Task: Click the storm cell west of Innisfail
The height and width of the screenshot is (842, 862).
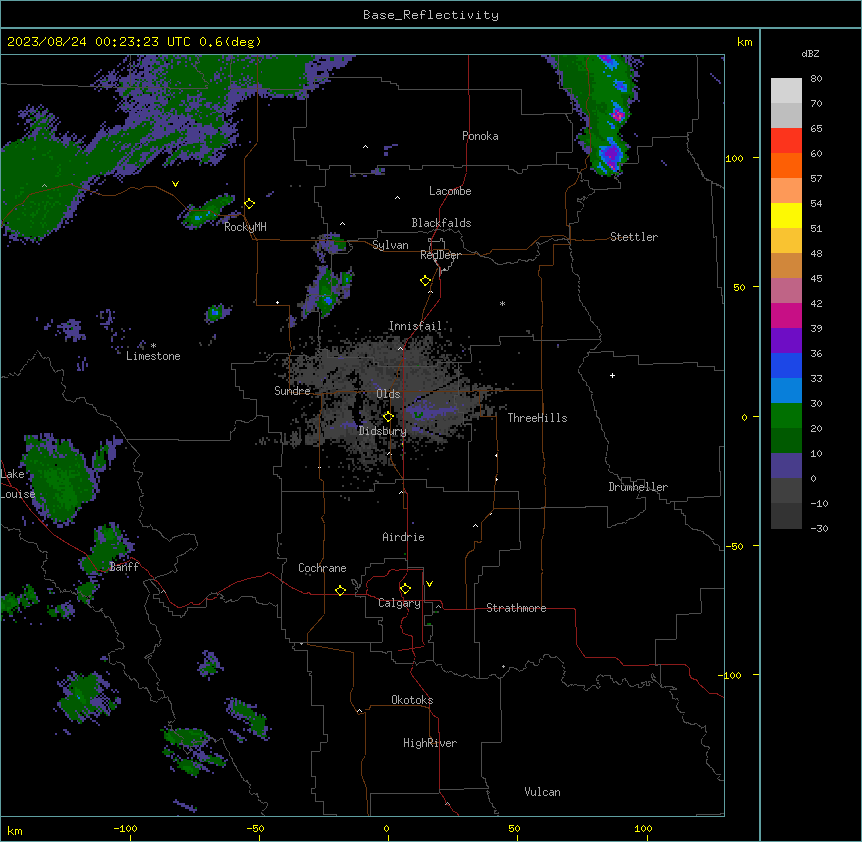Action: tap(328, 290)
